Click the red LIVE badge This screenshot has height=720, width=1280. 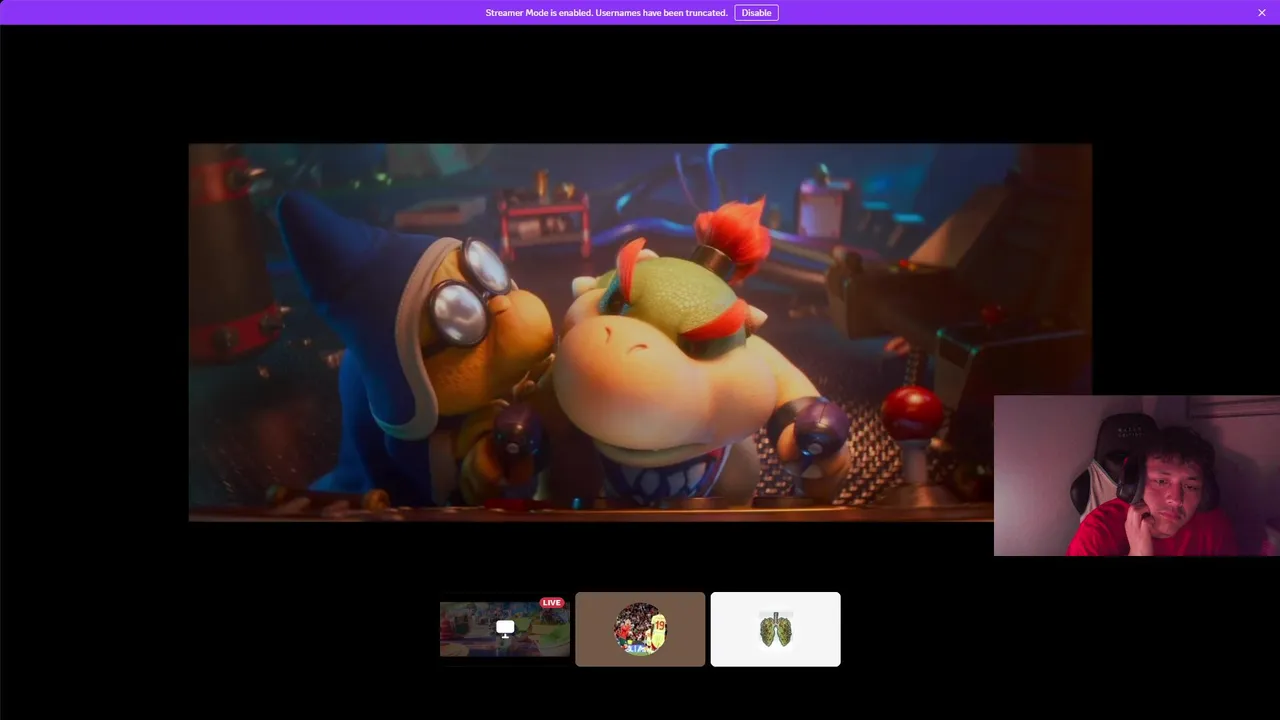[x=552, y=603]
